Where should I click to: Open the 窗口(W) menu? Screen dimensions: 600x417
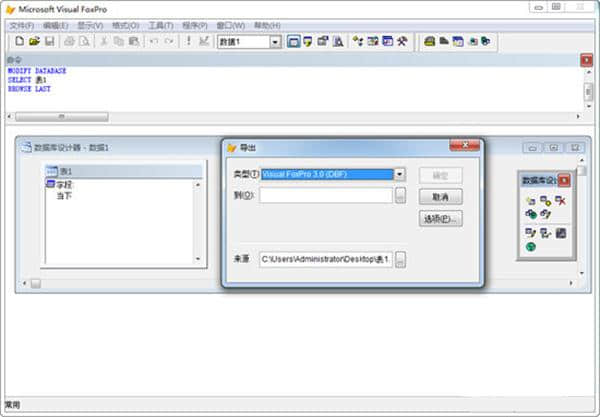point(231,26)
